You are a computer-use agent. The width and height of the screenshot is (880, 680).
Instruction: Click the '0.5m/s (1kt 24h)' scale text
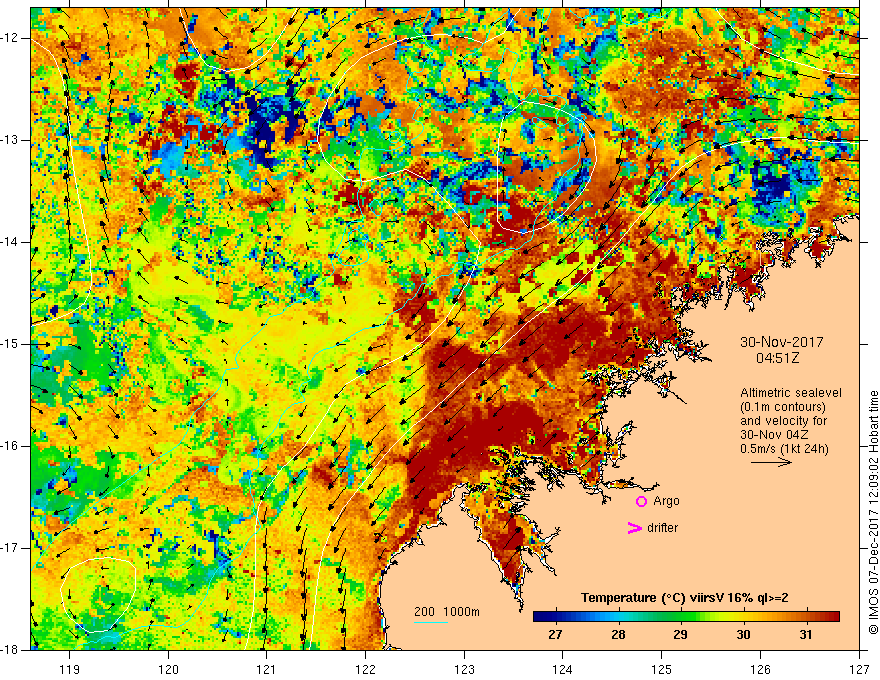[x=784, y=448]
